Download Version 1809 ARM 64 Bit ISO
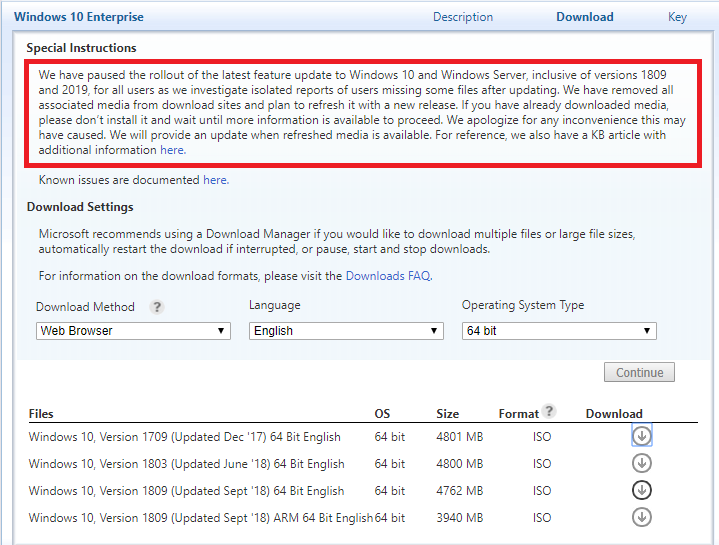This screenshot has height=545, width=719. click(x=642, y=517)
